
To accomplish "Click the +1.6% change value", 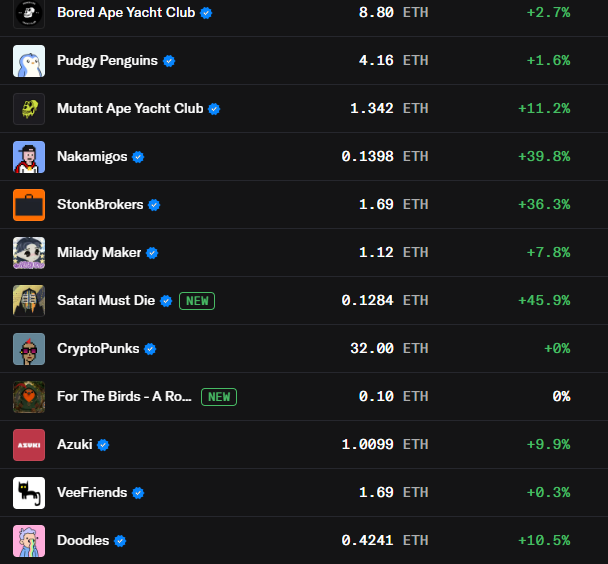I will tap(548, 61).
